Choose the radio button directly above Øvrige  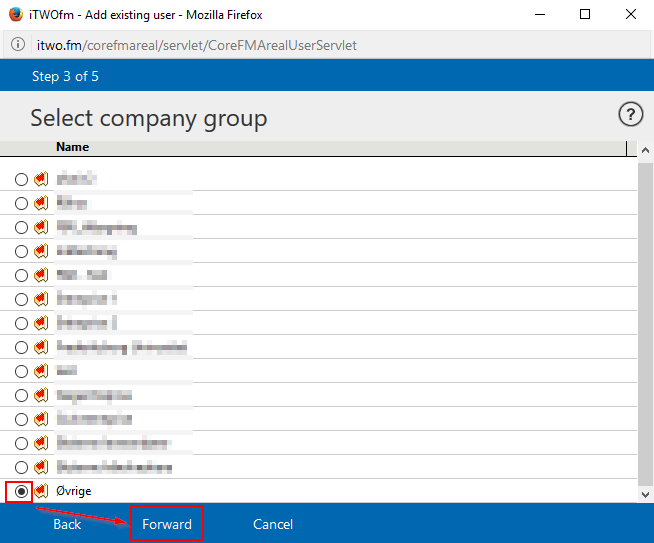click(x=21, y=467)
